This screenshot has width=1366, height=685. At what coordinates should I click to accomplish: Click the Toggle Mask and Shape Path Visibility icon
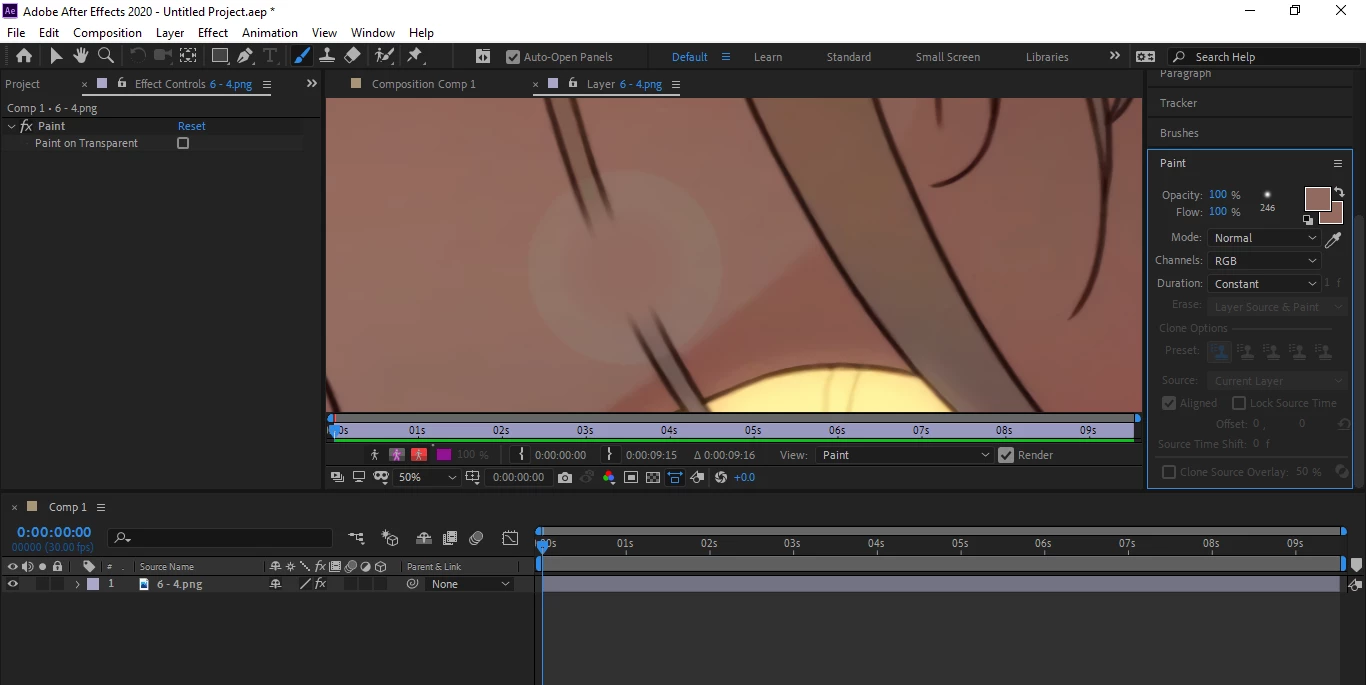(x=381, y=478)
